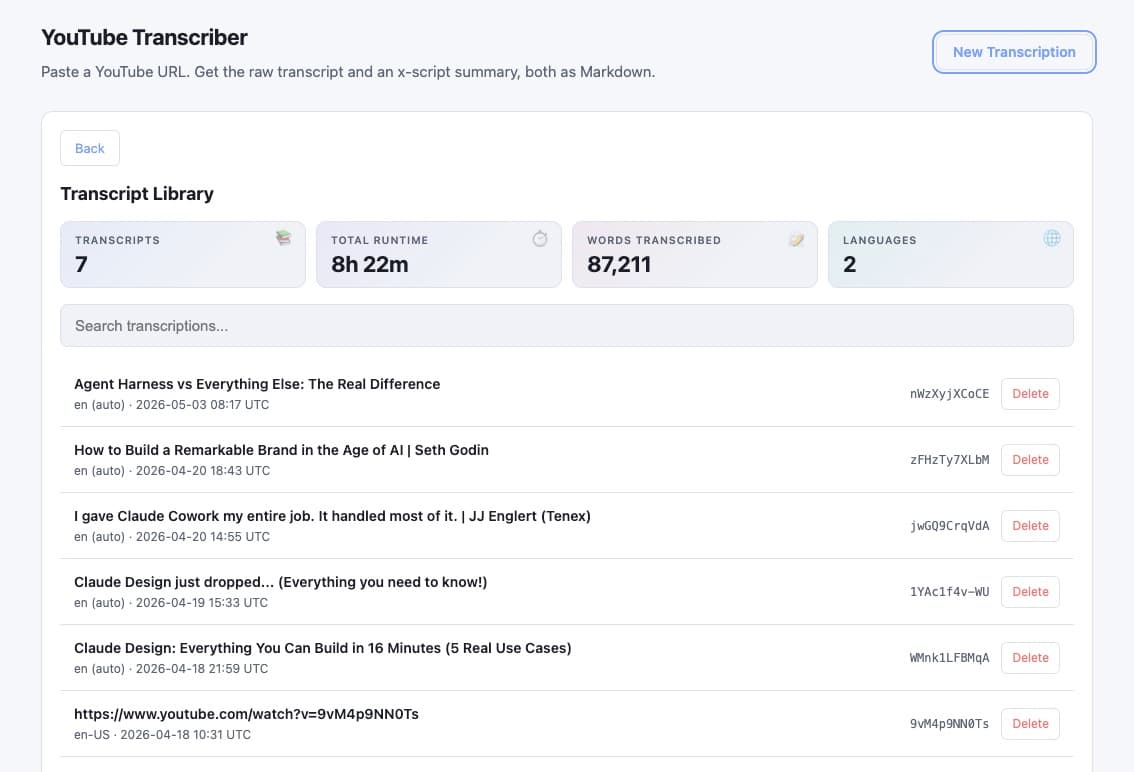Delete the 9vM4p9NN0Ts URL transcript
This screenshot has height=772, width=1134.
pyautogui.click(x=1030, y=724)
